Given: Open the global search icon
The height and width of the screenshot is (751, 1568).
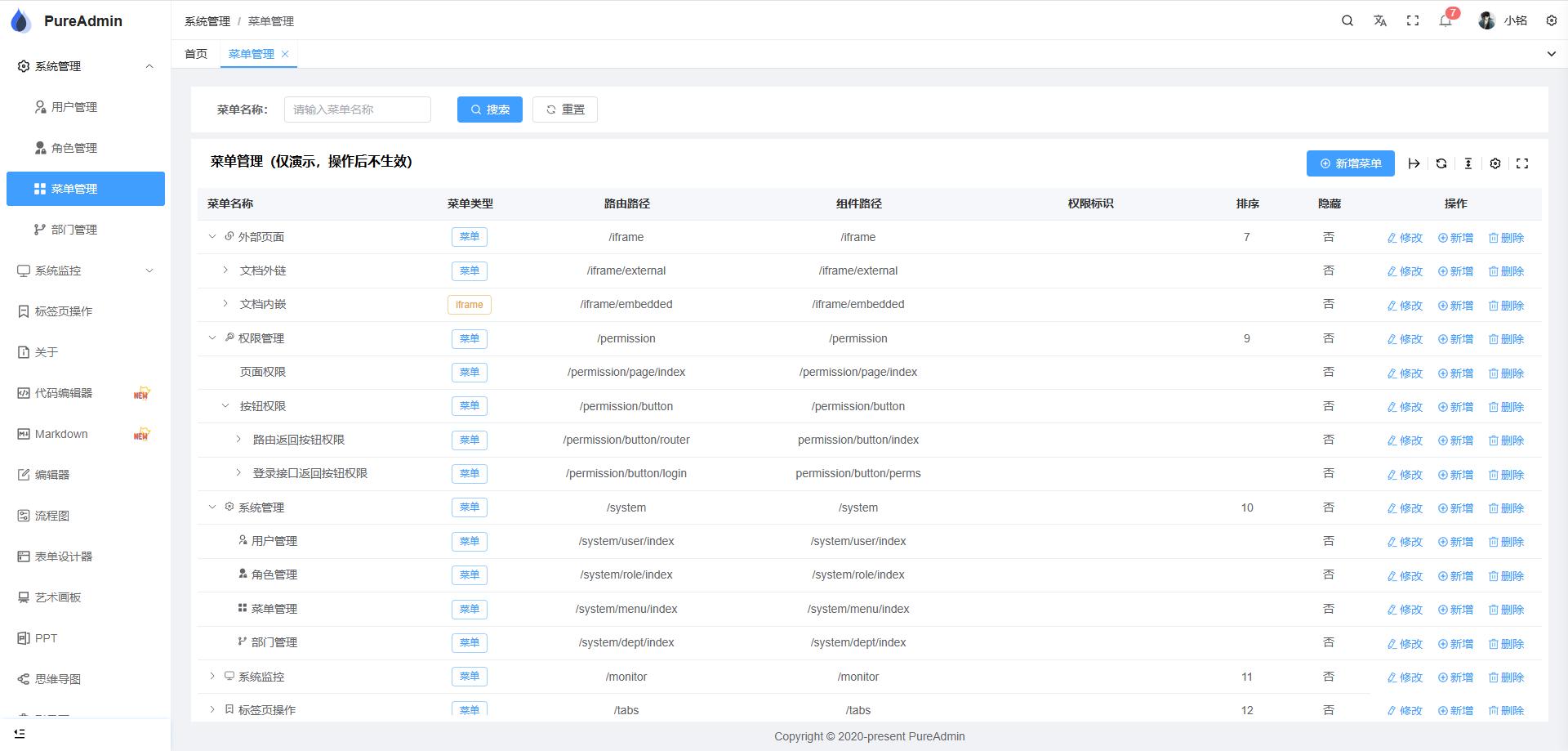Looking at the screenshot, I should click(x=1347, y=20).
